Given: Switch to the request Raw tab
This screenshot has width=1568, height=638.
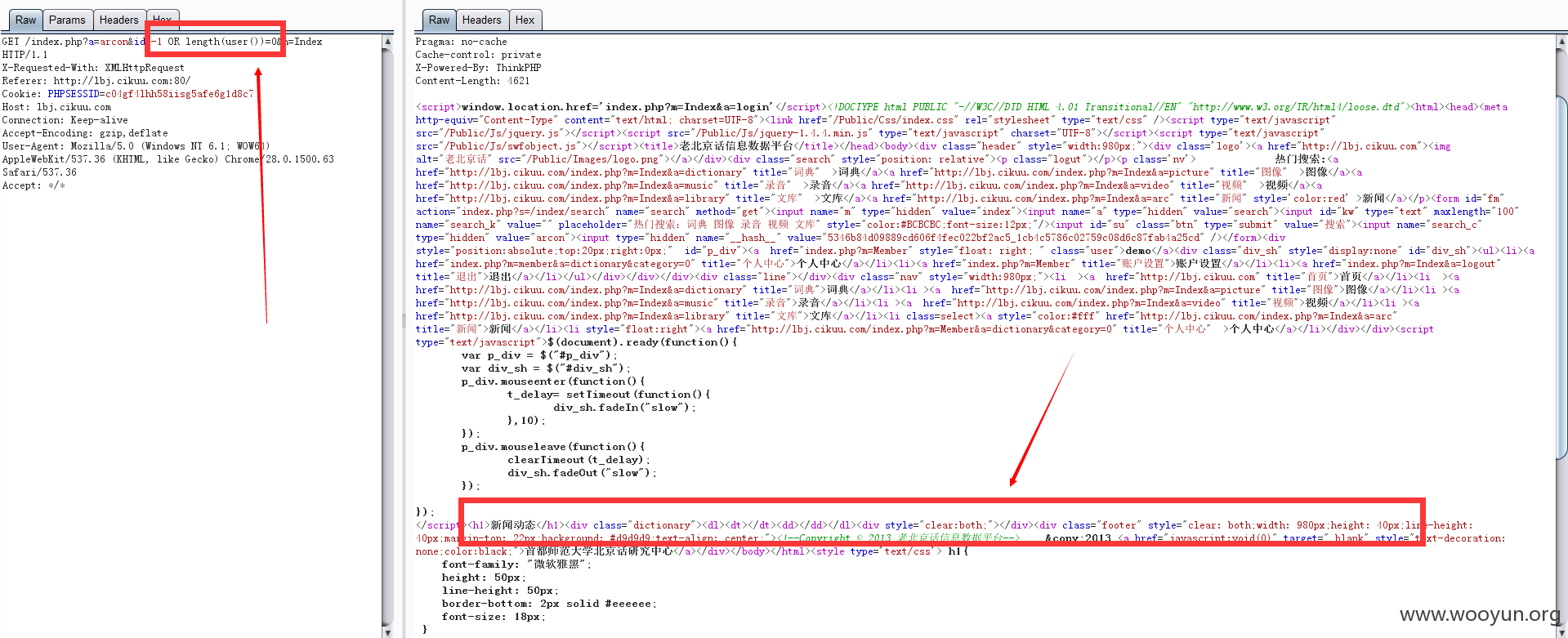Looking at the screenshot, I should [x=25, y=20].
